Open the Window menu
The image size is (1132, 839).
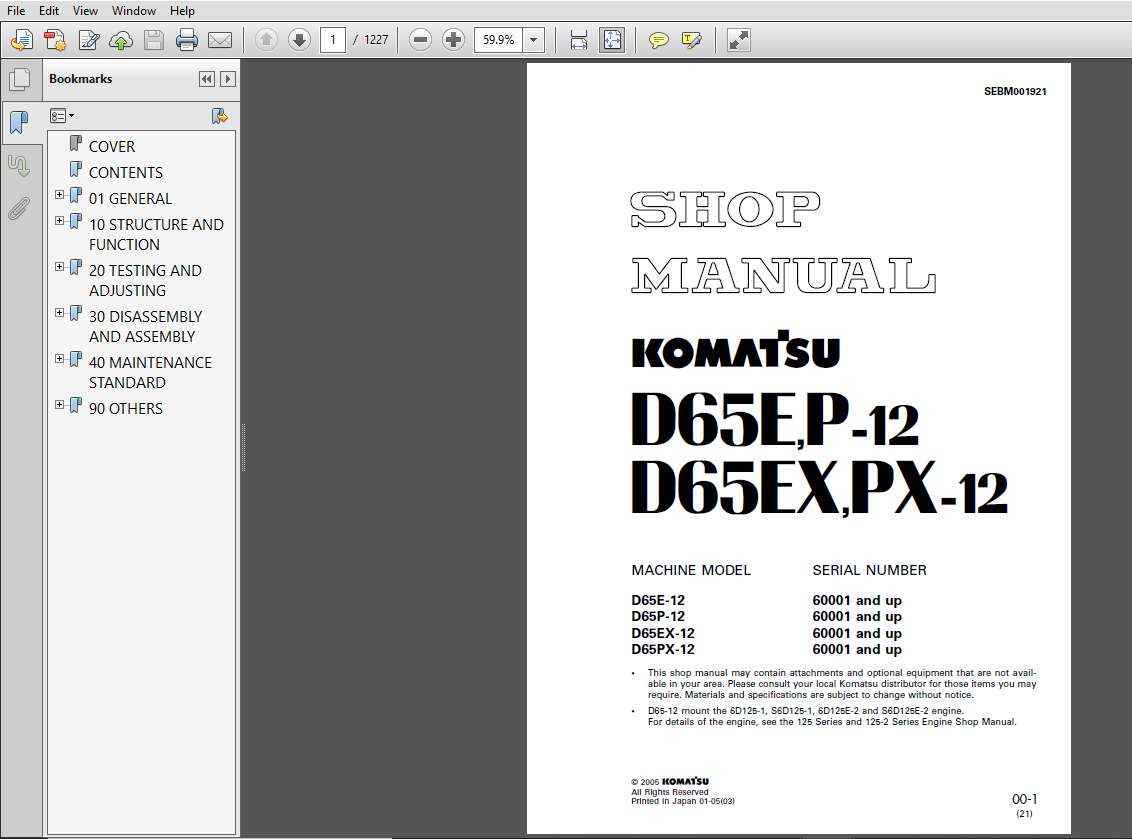(x=134, y=11)
